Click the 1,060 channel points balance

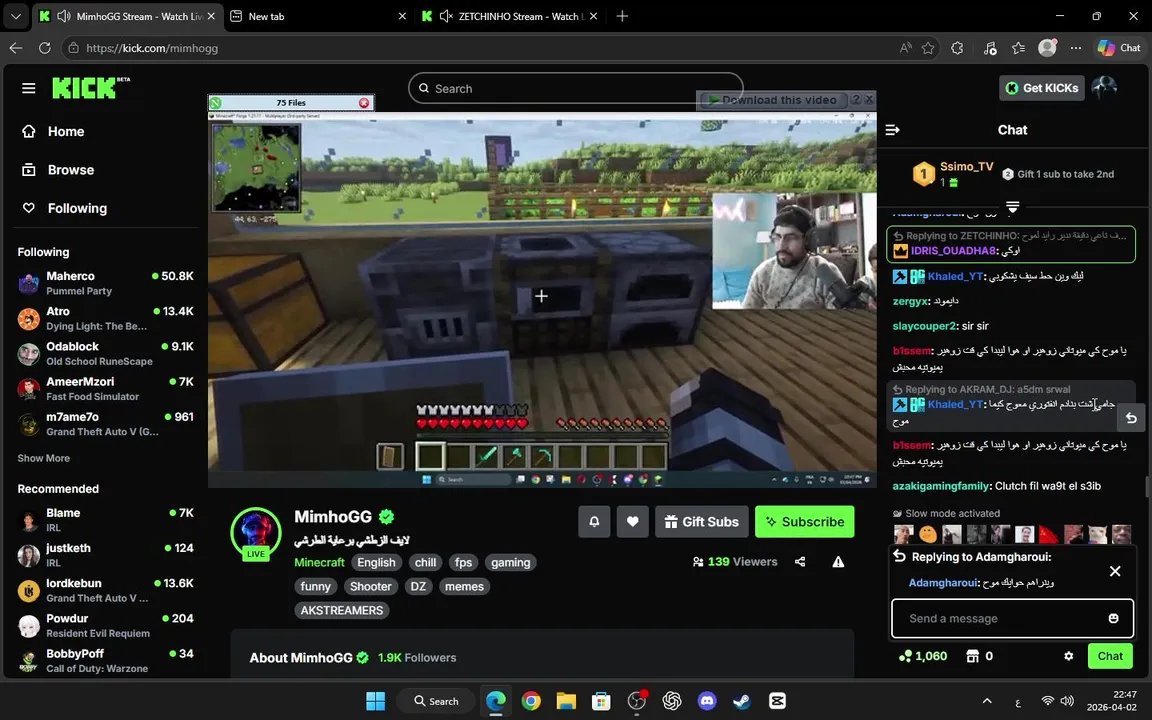point(924,656)
